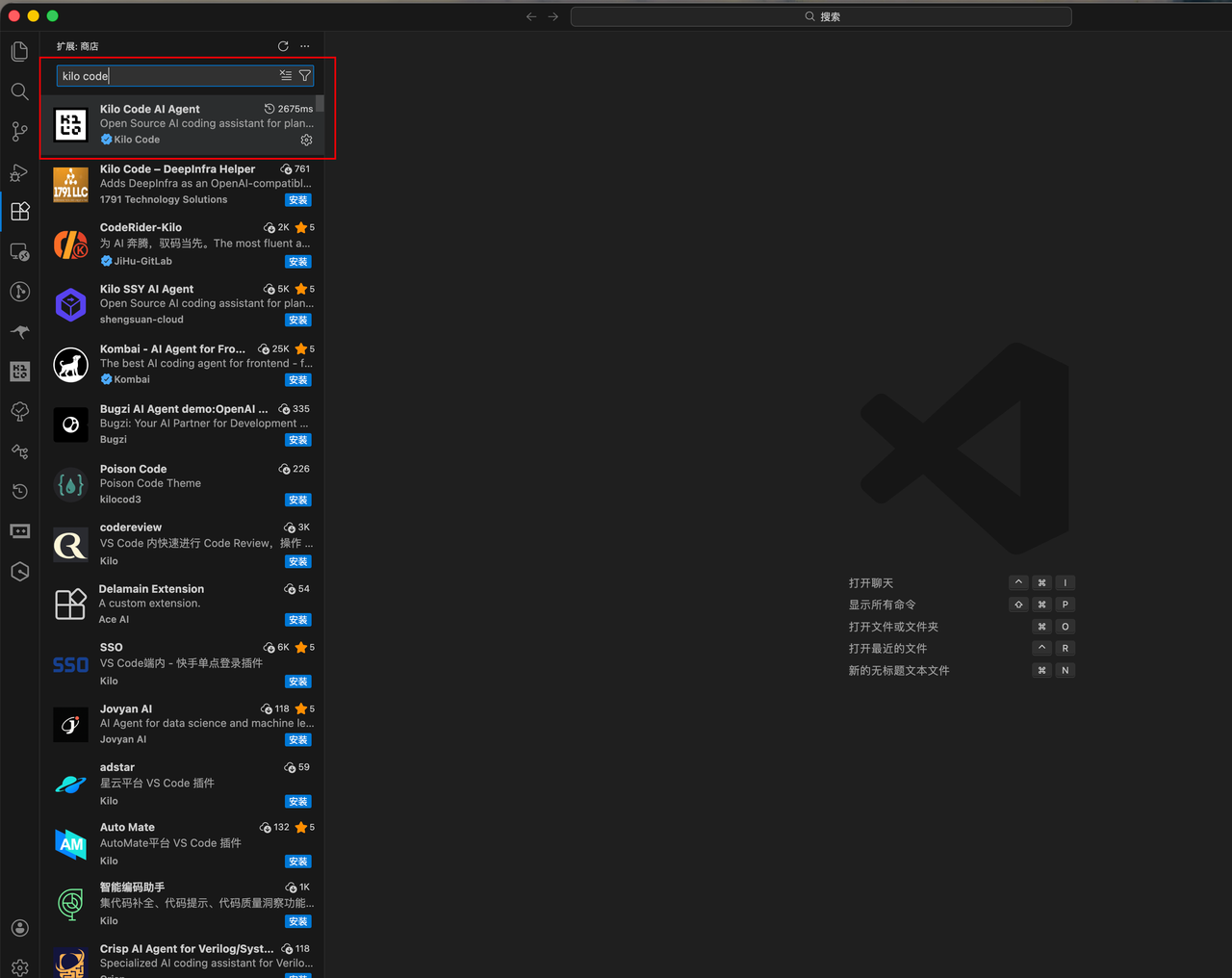This screenshot has height=978, width=1232.
Task: Open the Remote Explorer view
Action: (x=19, y=252)
